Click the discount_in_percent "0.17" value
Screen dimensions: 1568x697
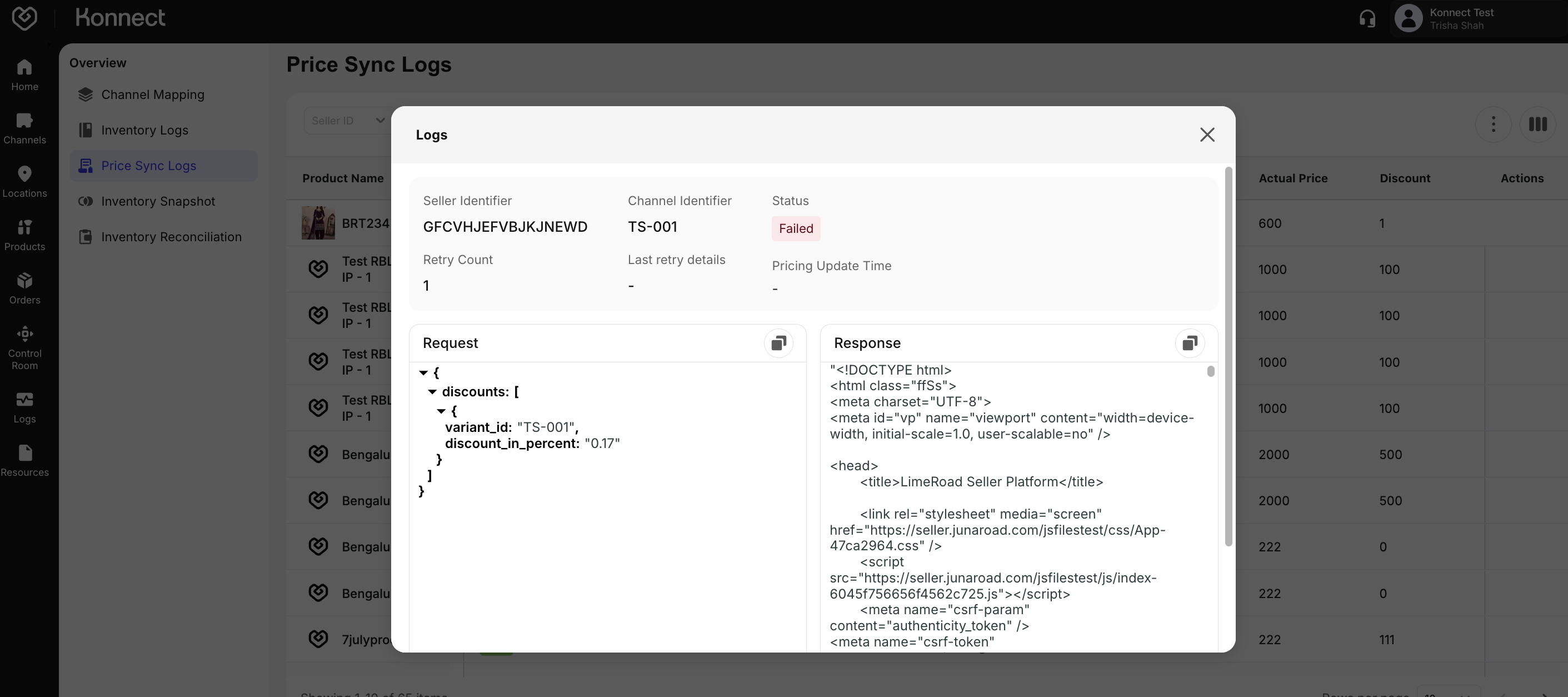pos(602,444)
